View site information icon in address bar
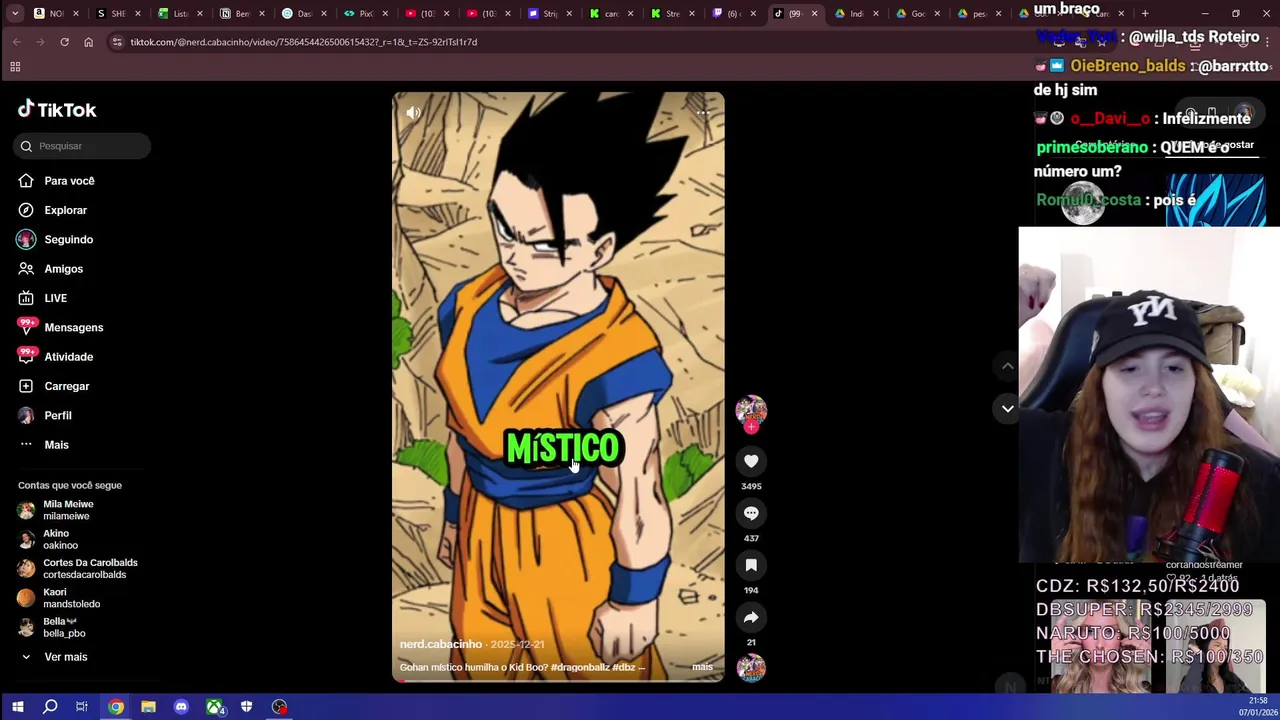The image size is (1280, 720). pyautogui.click(x=117, y=42)
